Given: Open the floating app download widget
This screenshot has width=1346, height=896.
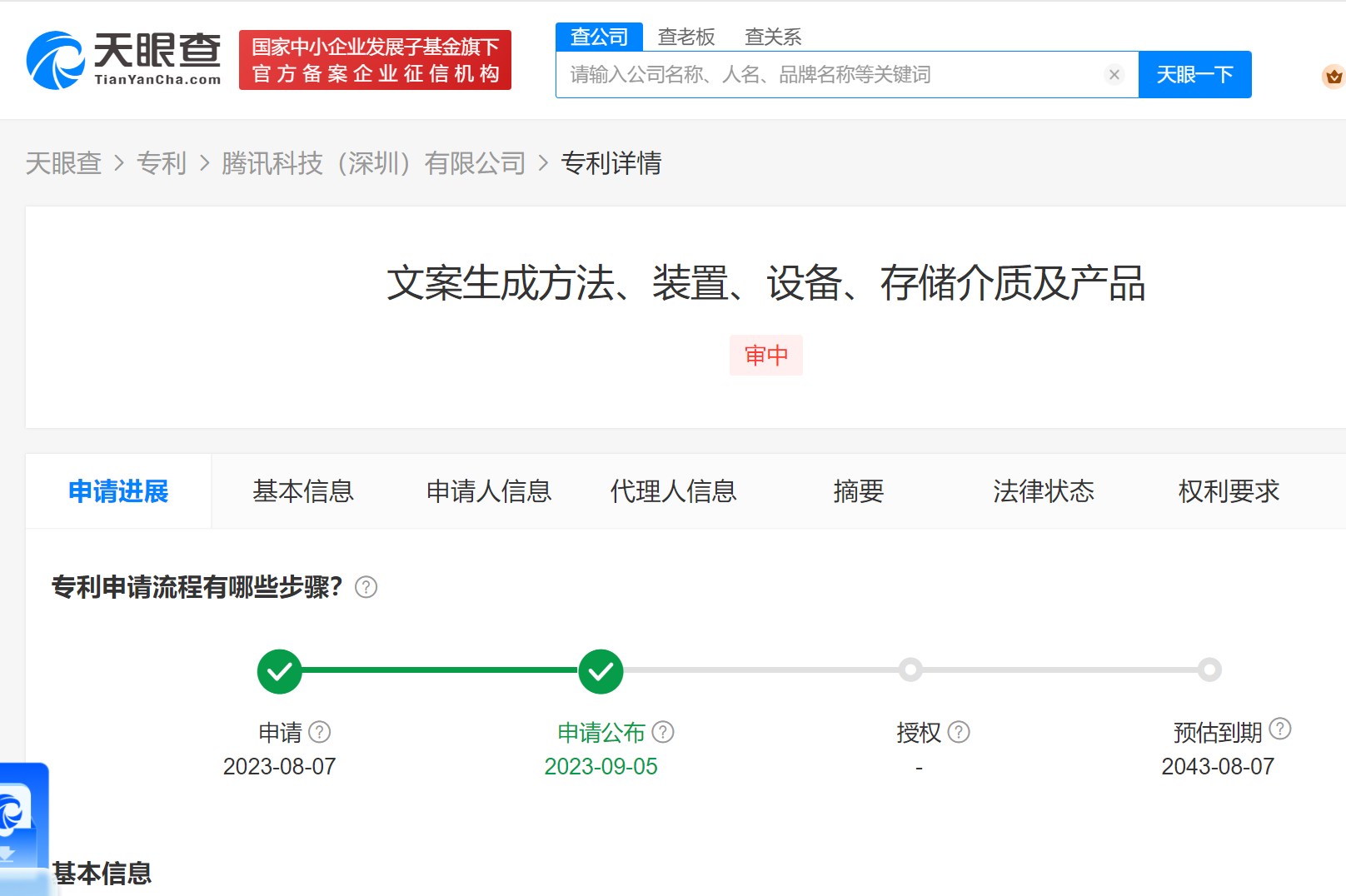Looking at the screenshot, I should pyautogui.click(x=23, y=829).
